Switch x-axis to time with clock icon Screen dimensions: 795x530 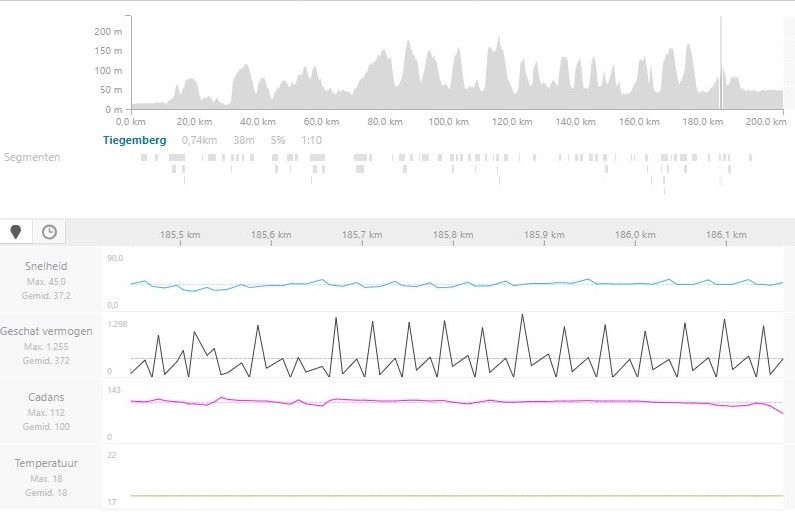[49, 232]
